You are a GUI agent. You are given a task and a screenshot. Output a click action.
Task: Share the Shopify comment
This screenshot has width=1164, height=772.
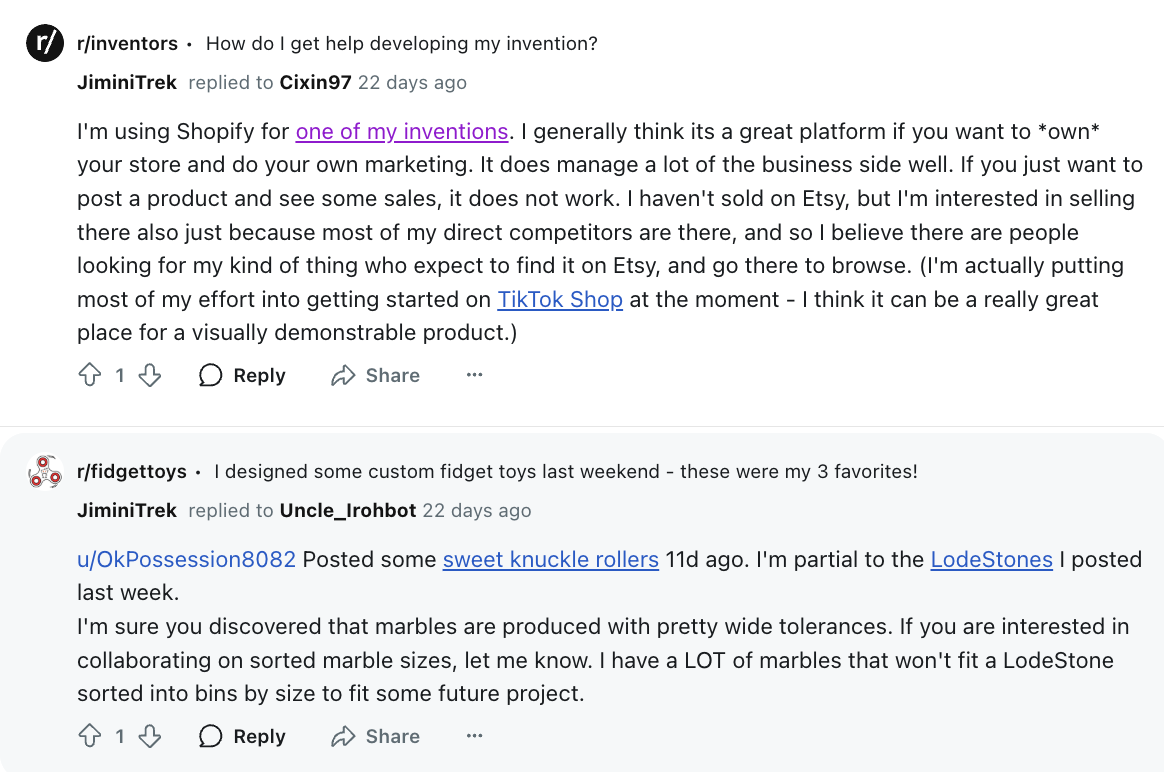[x=376, y=375]
